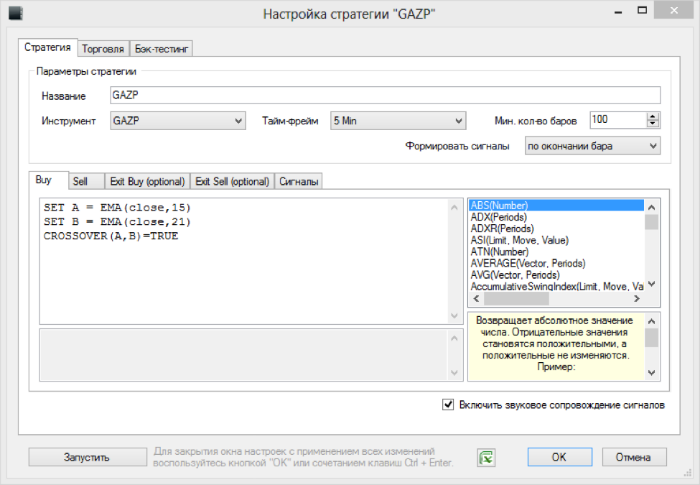
Task: Click function list scroll-down arrow
Action: [x=651, y=284]
